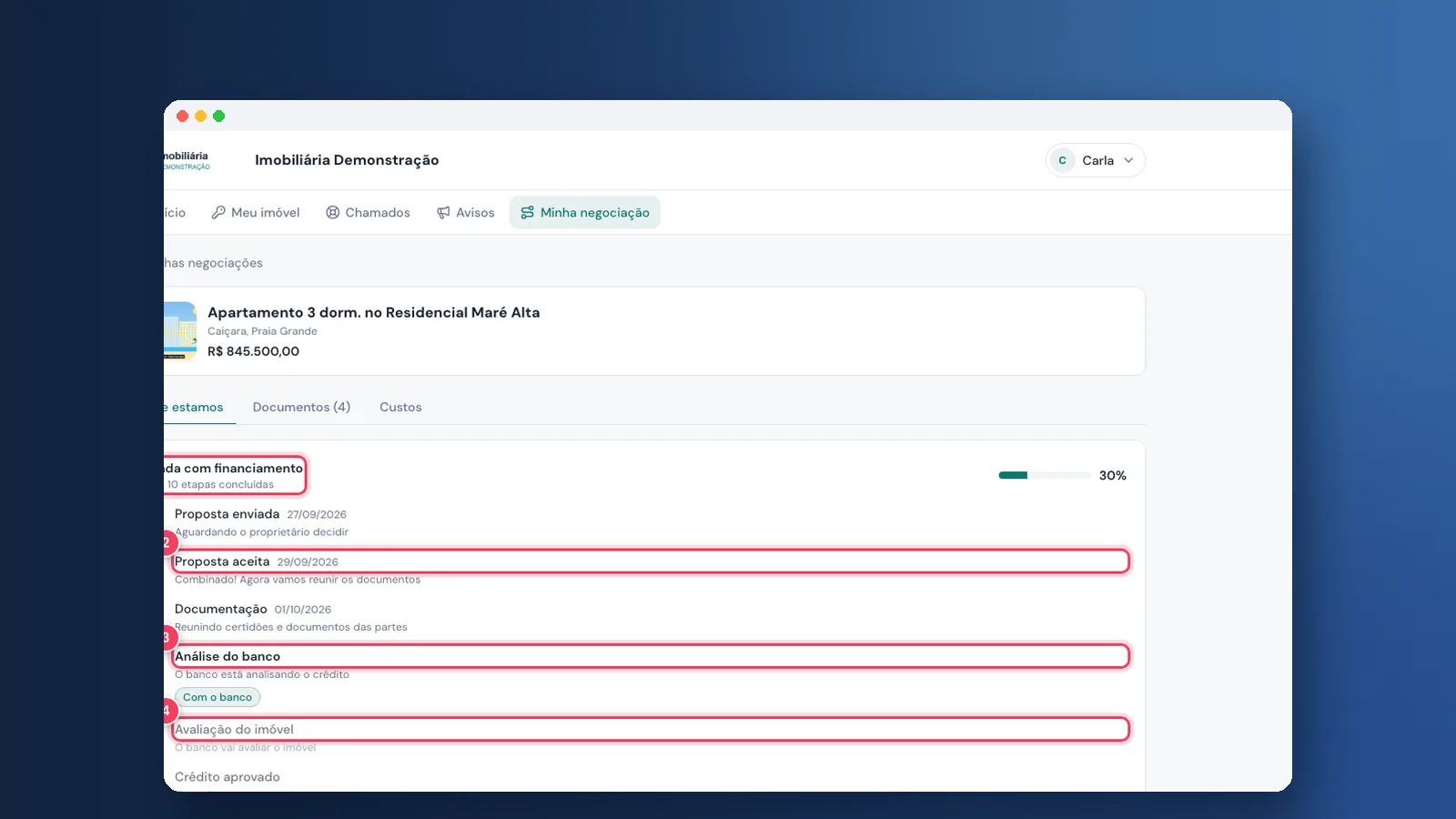
Task: Click the text Aguardando o proprietário decidir
Action: [x=262, y=532]
